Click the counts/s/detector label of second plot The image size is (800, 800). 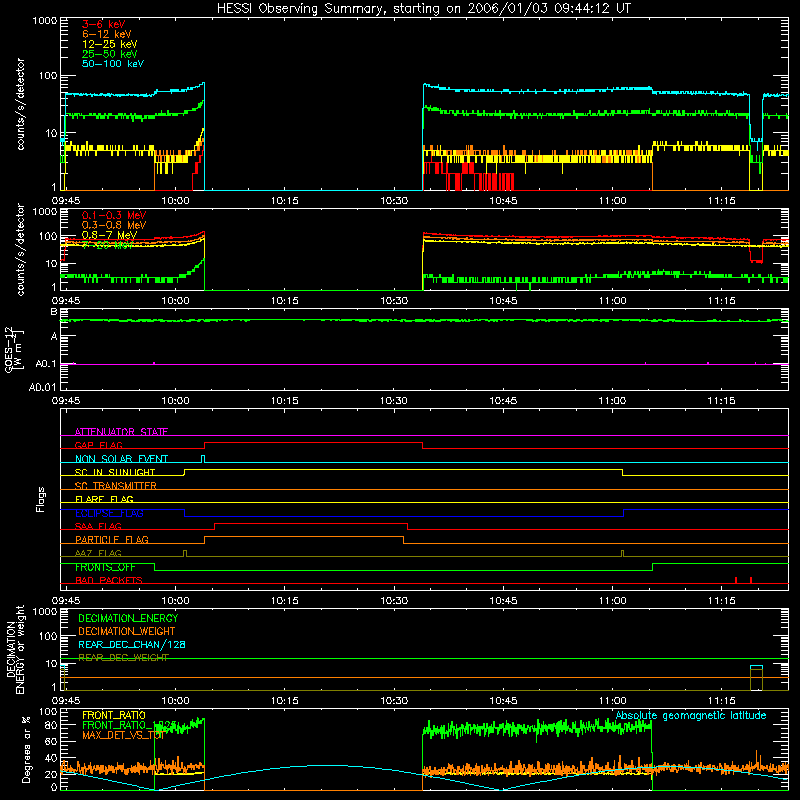20,249
